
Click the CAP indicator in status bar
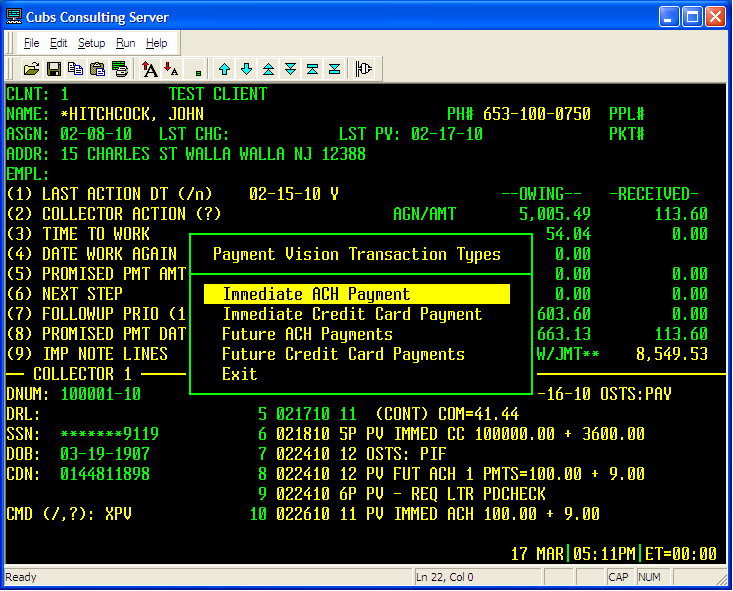[618, 577]
